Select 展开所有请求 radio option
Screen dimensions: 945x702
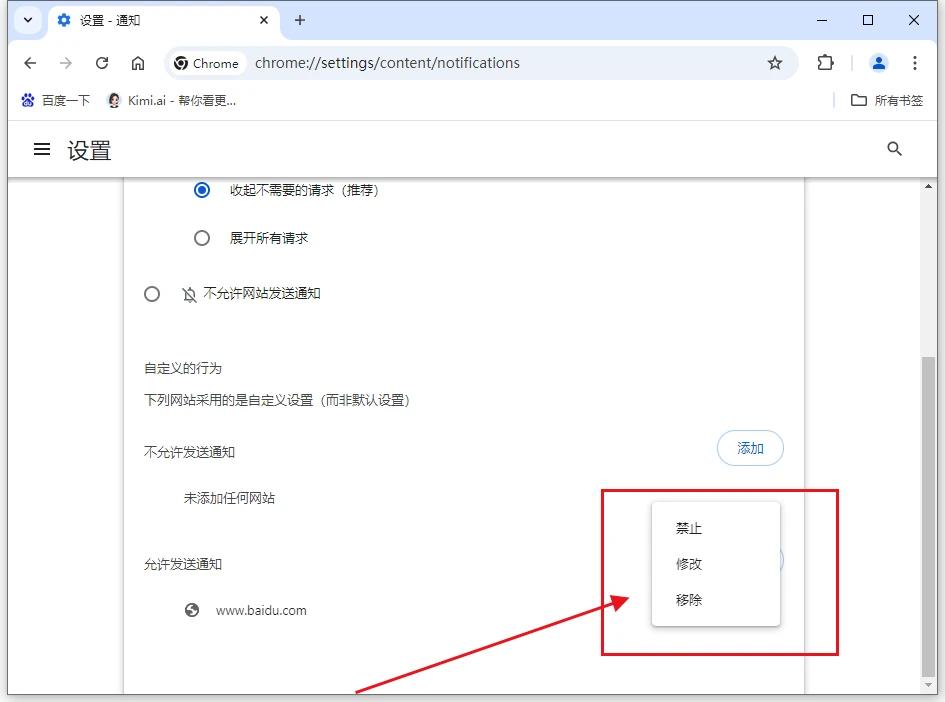(202, 238)
